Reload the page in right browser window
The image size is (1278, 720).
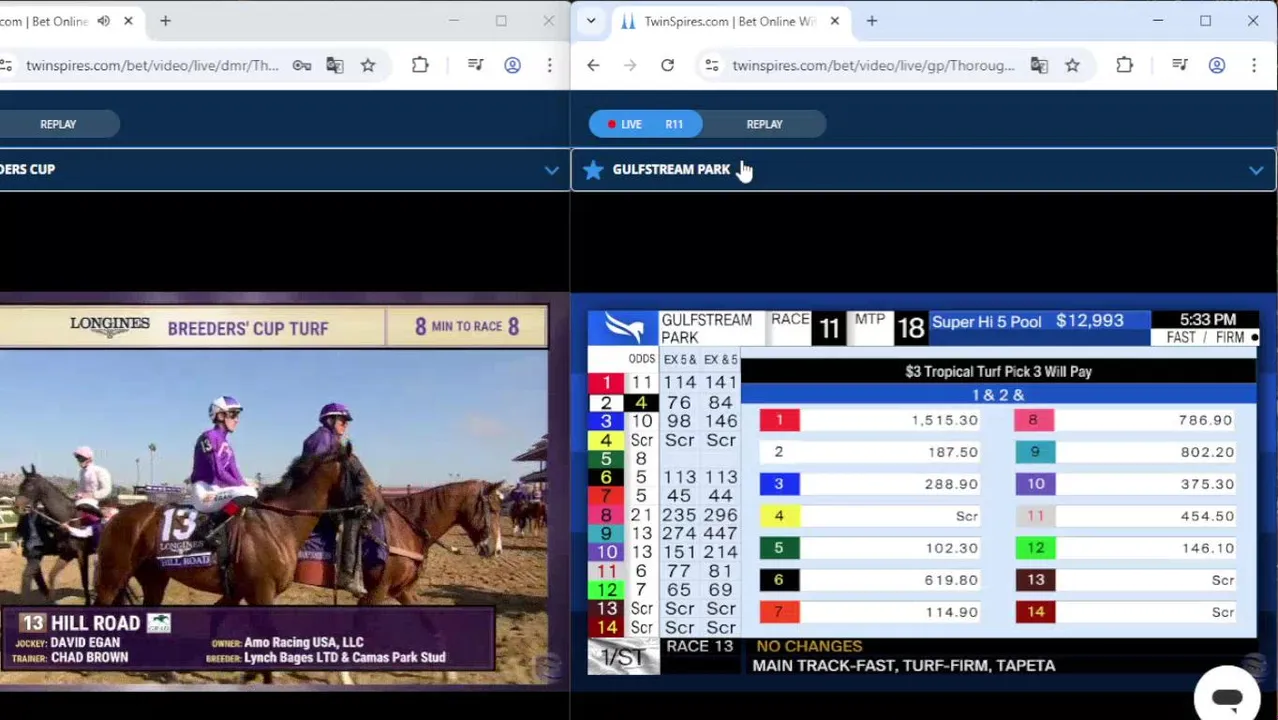[667, 66]
